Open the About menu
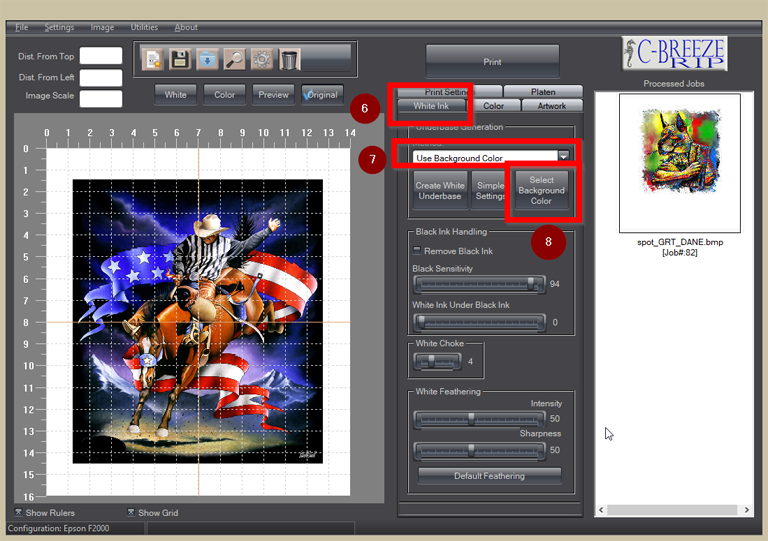Screen dimensions: 768x541 point(186,27)
